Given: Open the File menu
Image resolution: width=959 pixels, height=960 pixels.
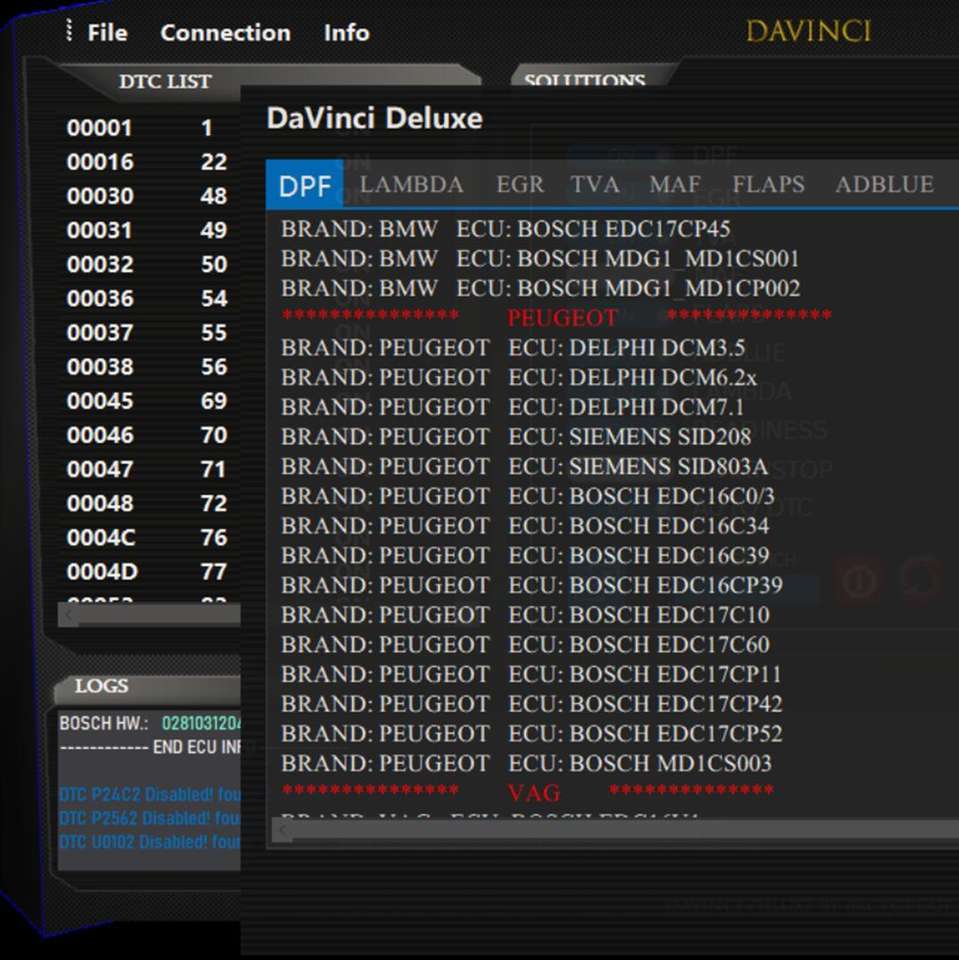Looking at the screenshot, I should point(107,32).
